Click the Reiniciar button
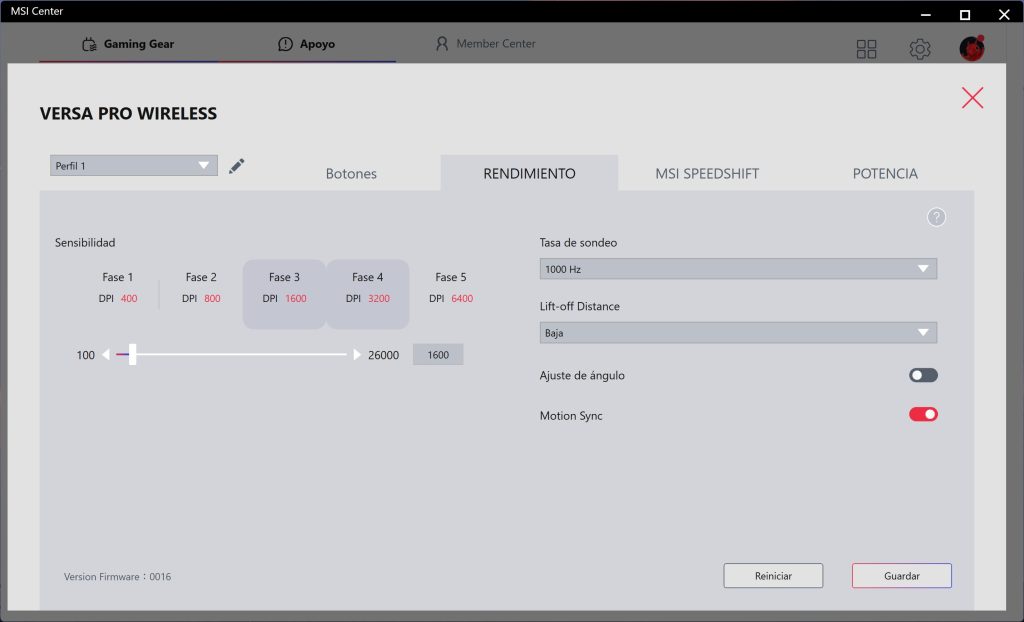 point(773,576)
